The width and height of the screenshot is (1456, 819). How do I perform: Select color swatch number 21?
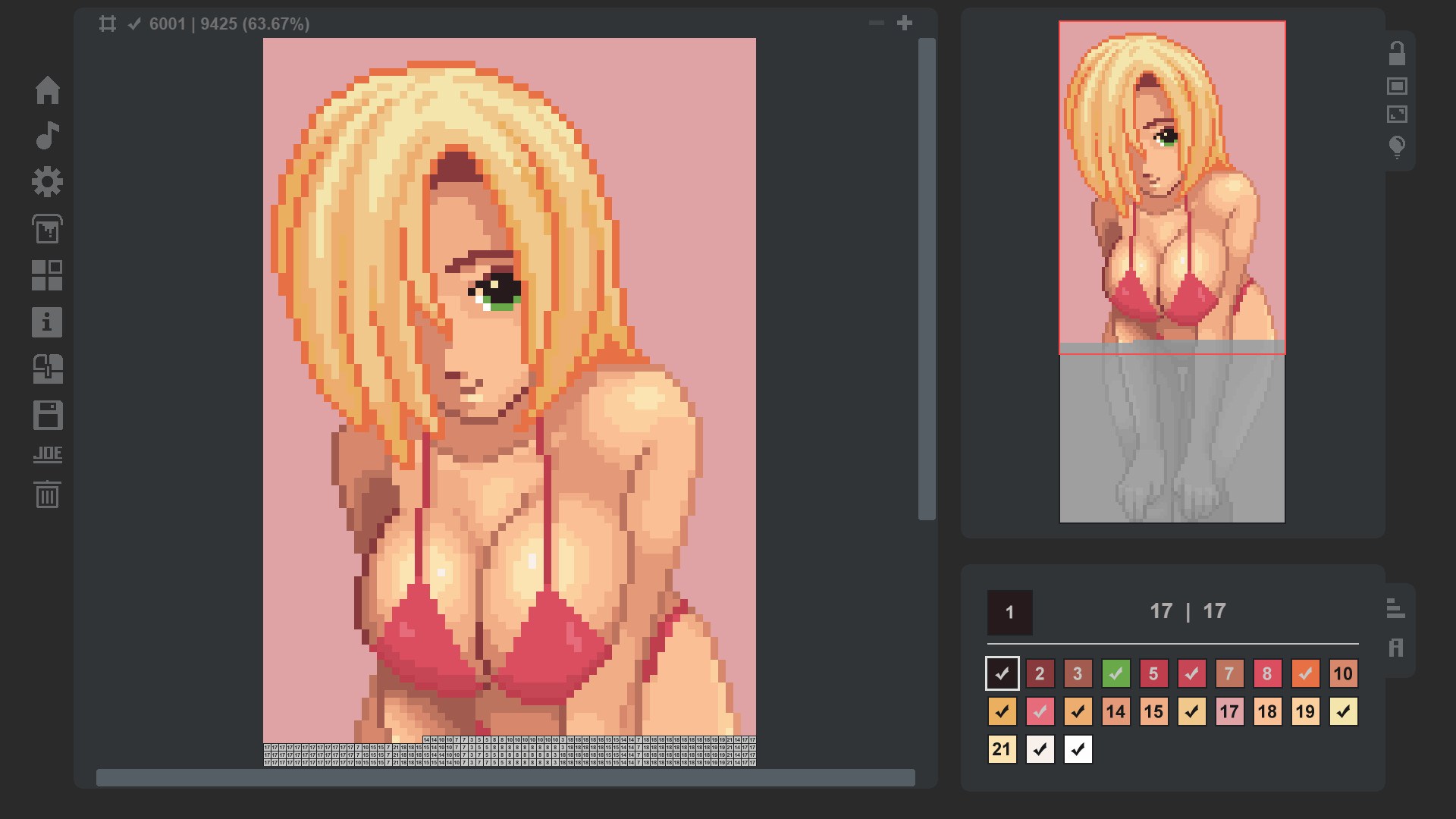tap(1002, 749)
